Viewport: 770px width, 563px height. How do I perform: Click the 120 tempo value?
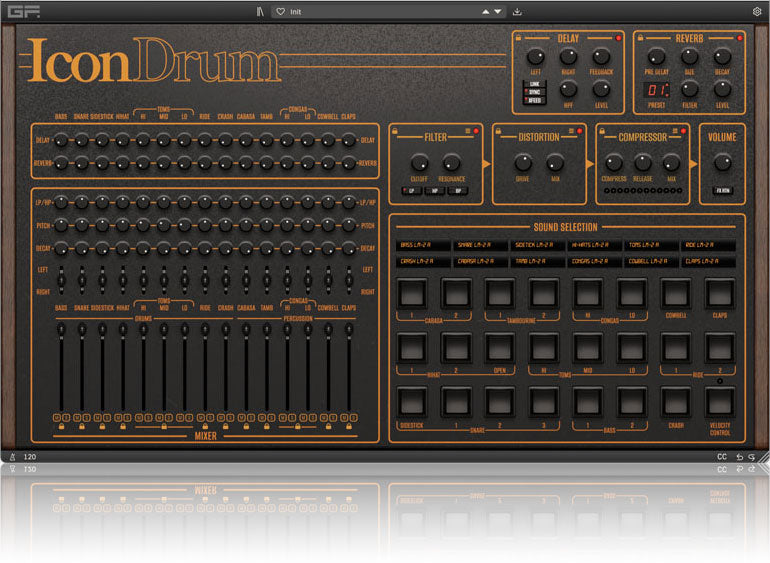tap(30, 457)
